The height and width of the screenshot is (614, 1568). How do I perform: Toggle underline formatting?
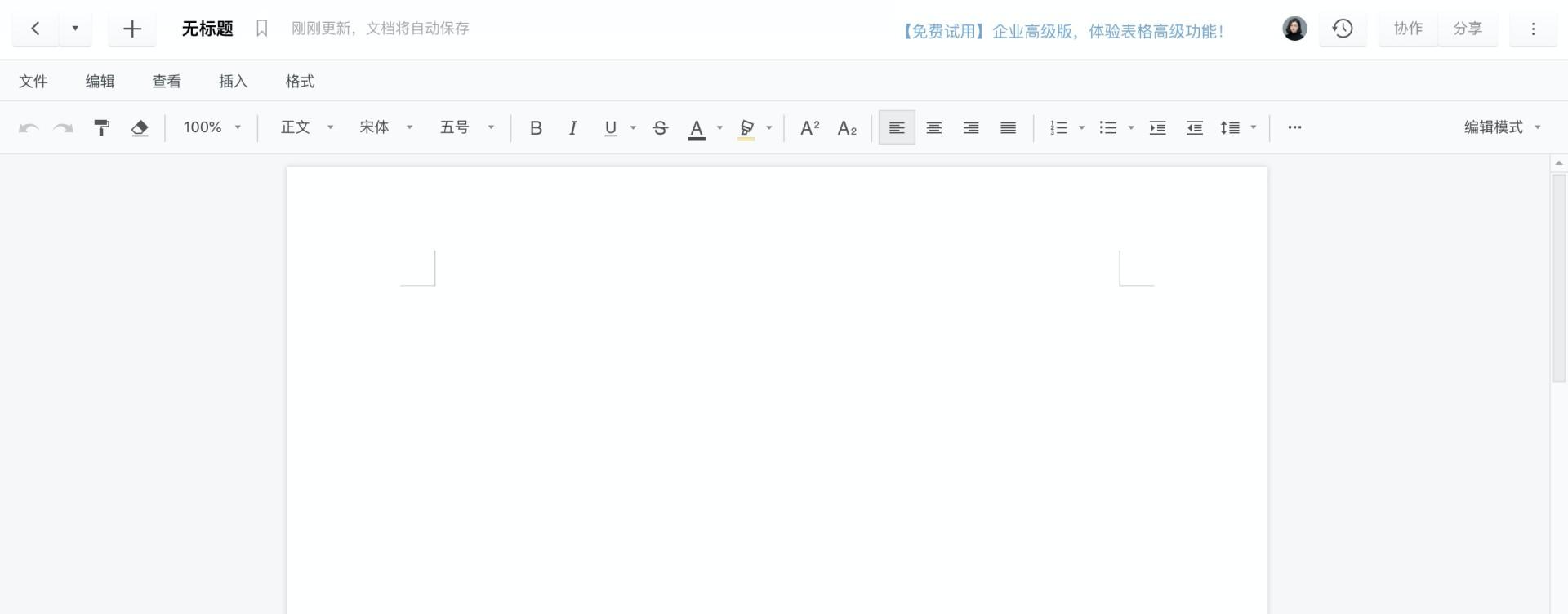(610, 127)
